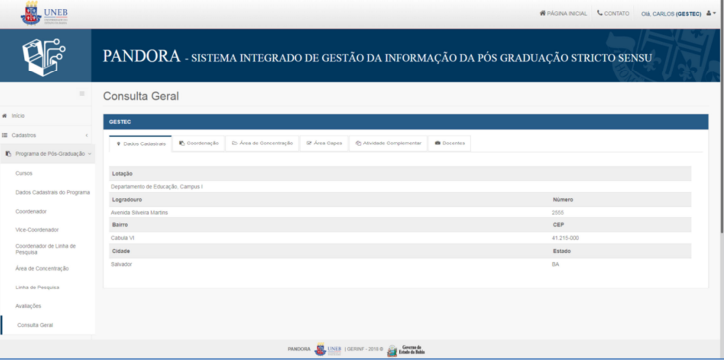Switch to the Dados Cadastrais tab
The width and height of the screenshot is (724, 360).
(x=140, y=144)
